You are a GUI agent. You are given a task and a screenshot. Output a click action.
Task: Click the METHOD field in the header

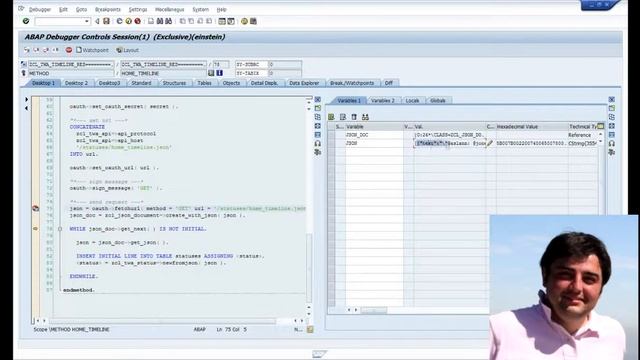point(70,73)
